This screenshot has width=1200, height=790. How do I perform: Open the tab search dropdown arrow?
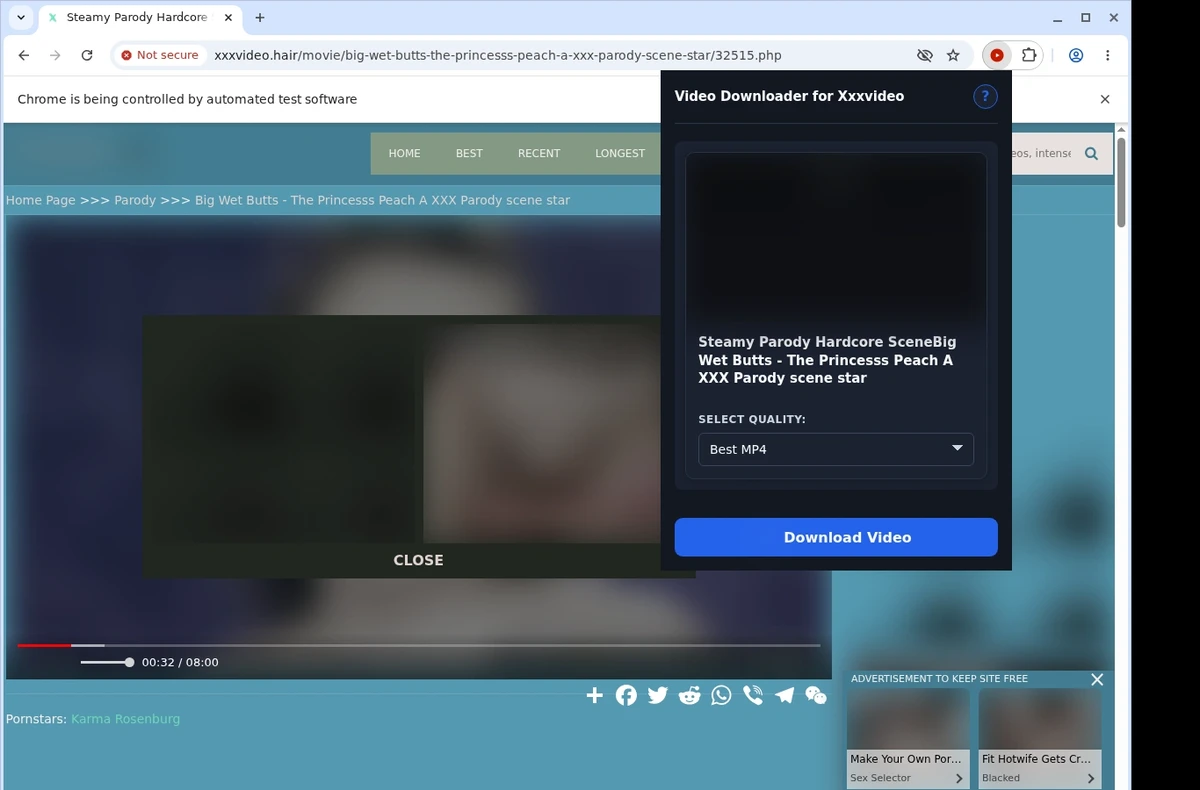pyautogui.click(x=21, y=18)
